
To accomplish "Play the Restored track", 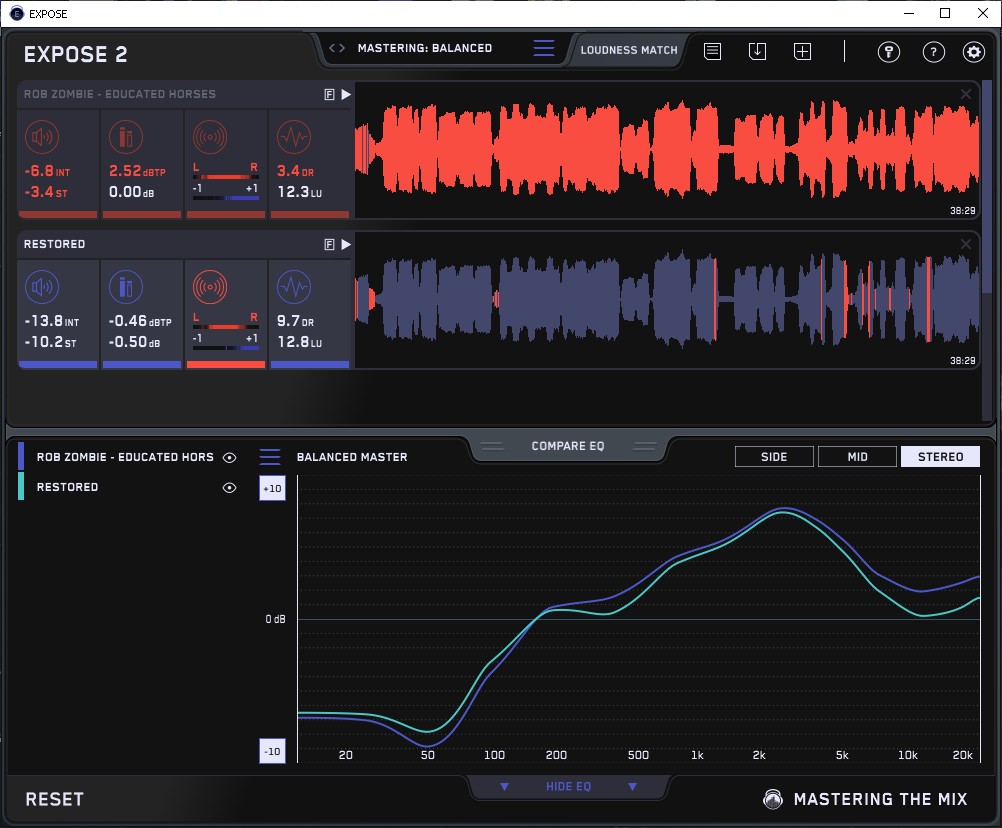I will 346,244.
